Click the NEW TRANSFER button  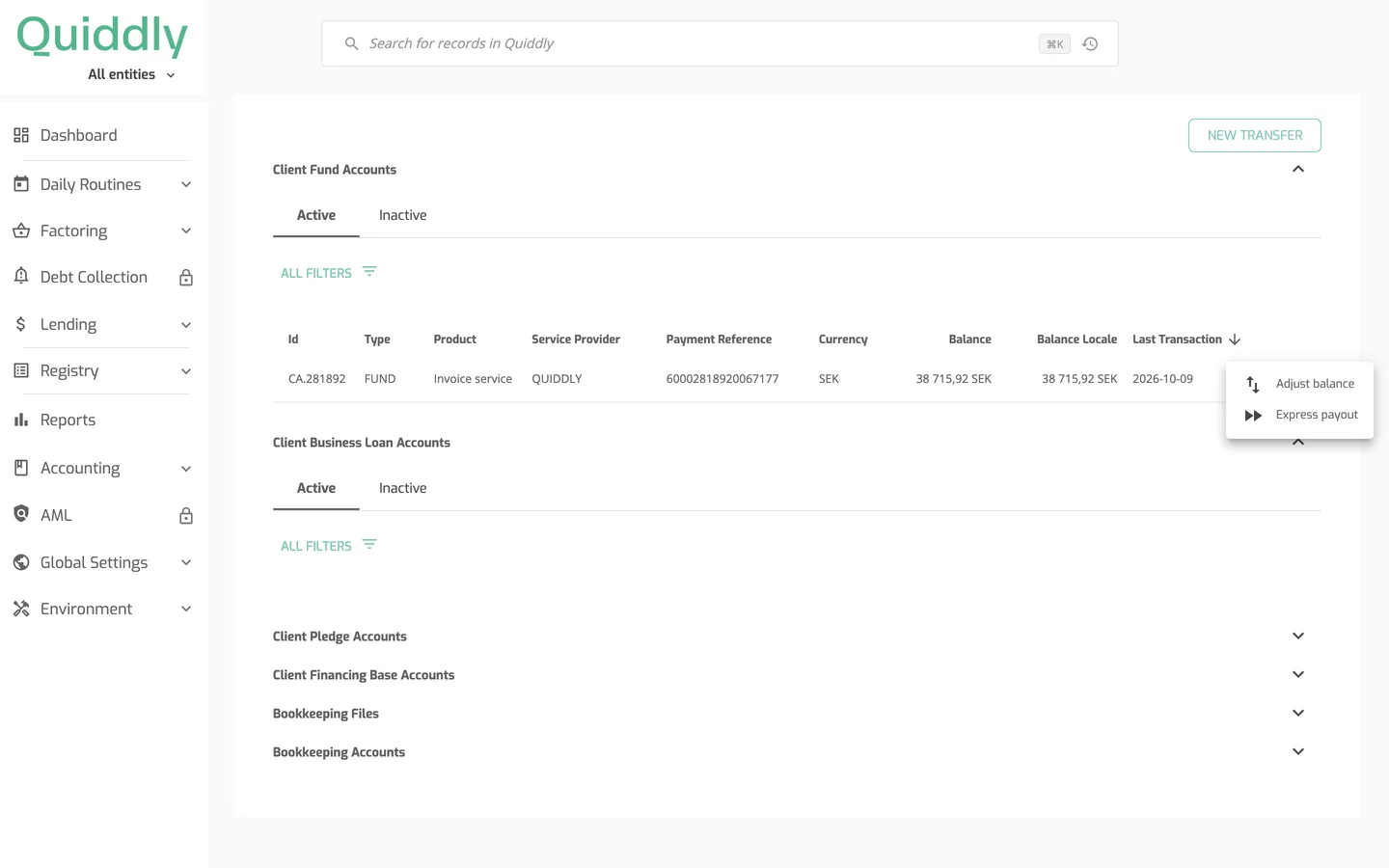click(x=1255, y=135)
